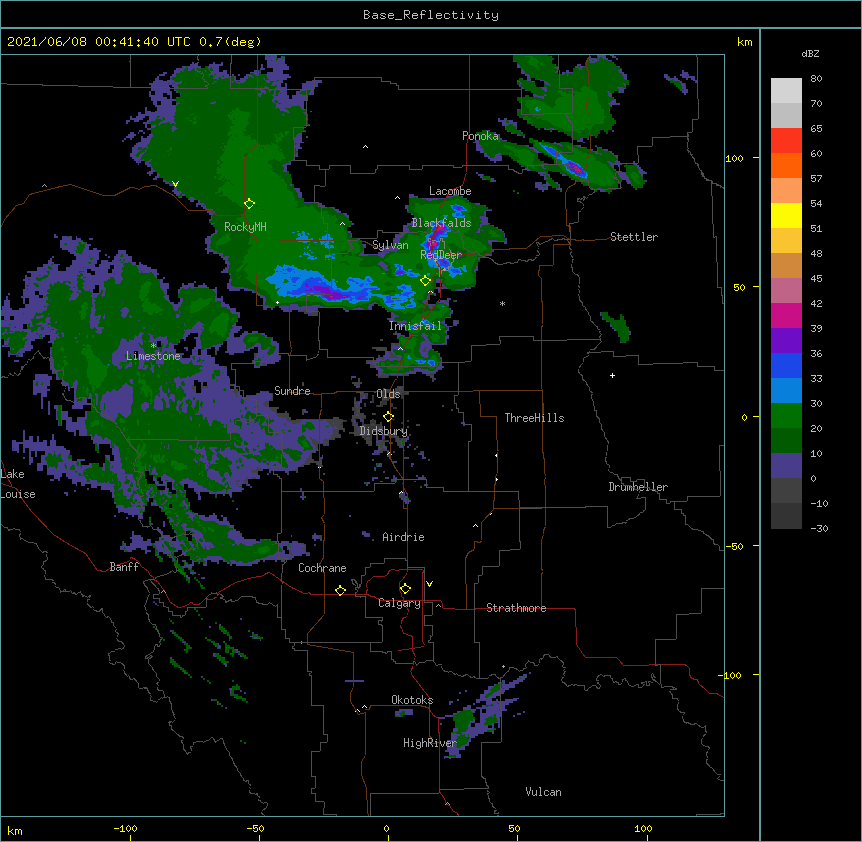Pick the magenta 42-39 dBZ legend swatch
The height and width of the screenshot is (842, 862).
coord(786,315)
